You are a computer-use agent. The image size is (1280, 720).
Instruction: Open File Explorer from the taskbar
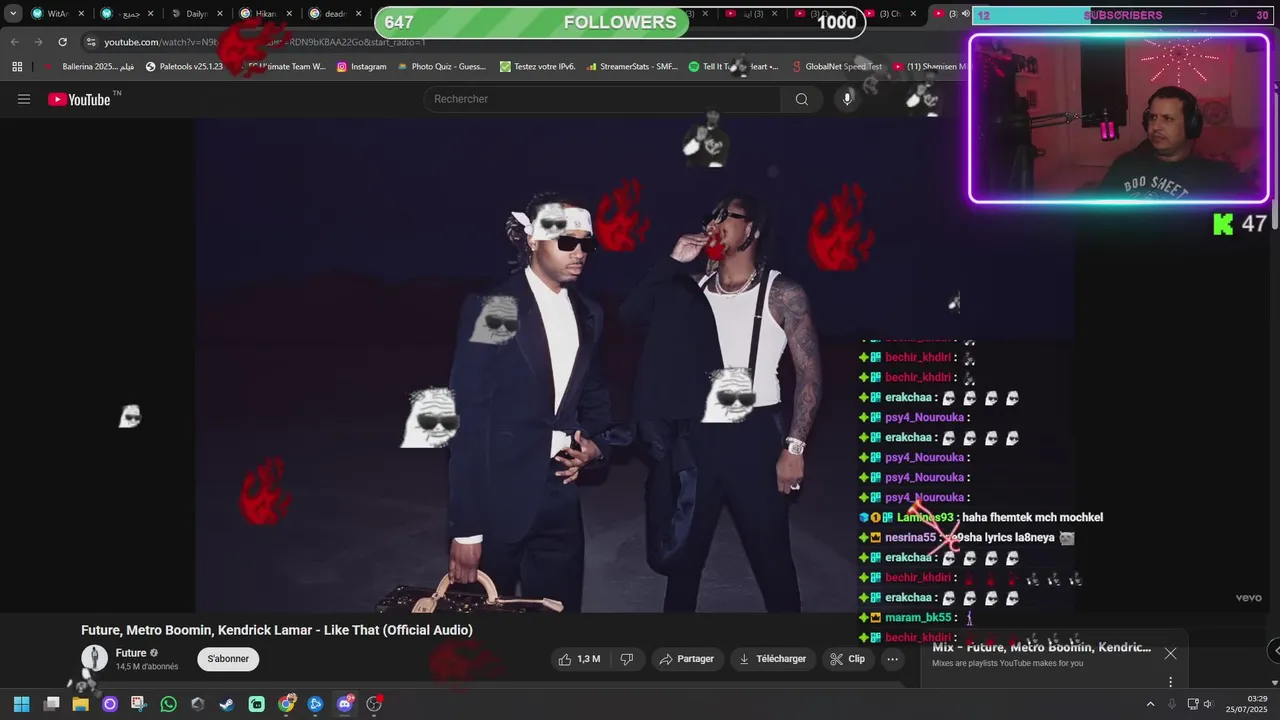[x=80, y=704]
